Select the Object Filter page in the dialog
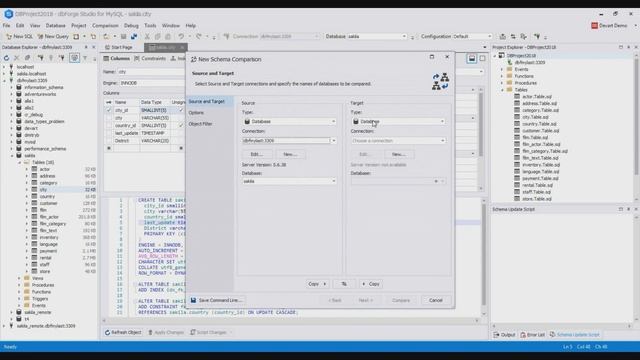Viewport: 640px width, 360px height. tap(200, 124)
